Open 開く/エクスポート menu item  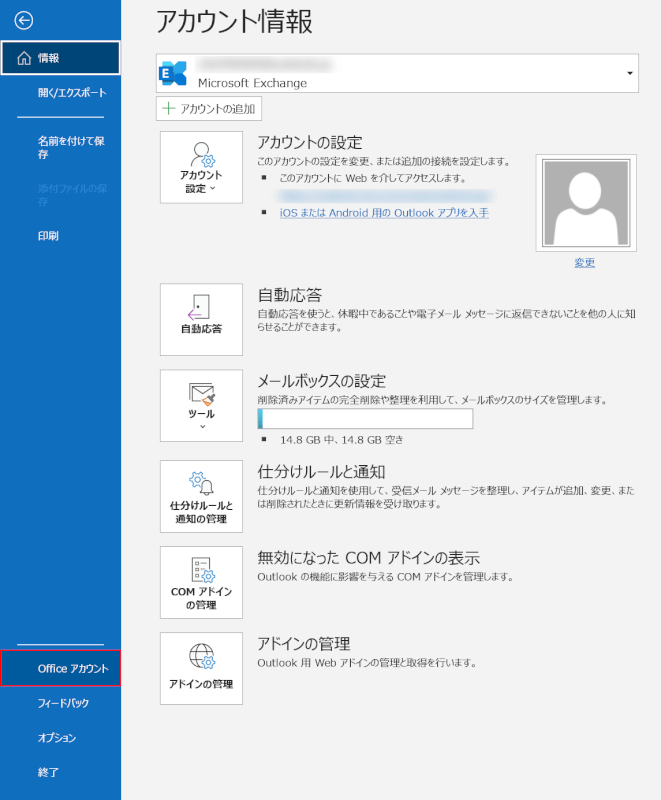(x=72, y=92)
